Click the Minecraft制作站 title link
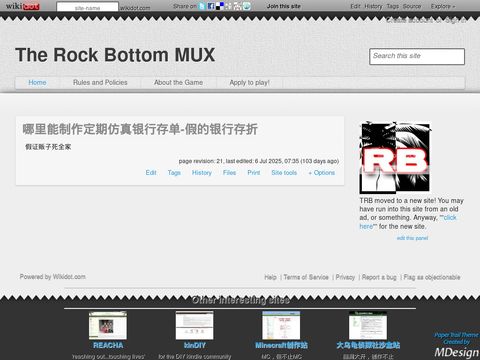 [281, 345]
